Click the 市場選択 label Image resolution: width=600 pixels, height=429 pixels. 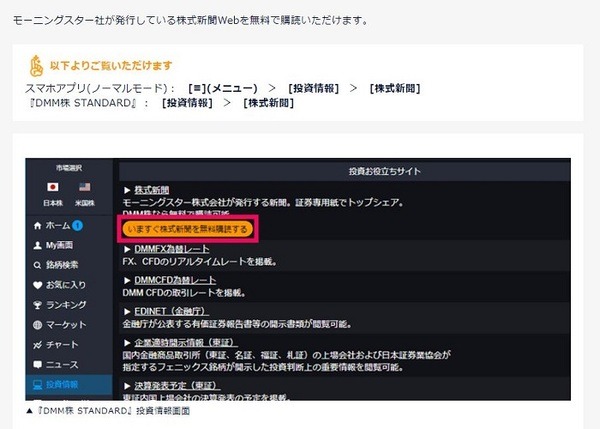coord(69,168)
